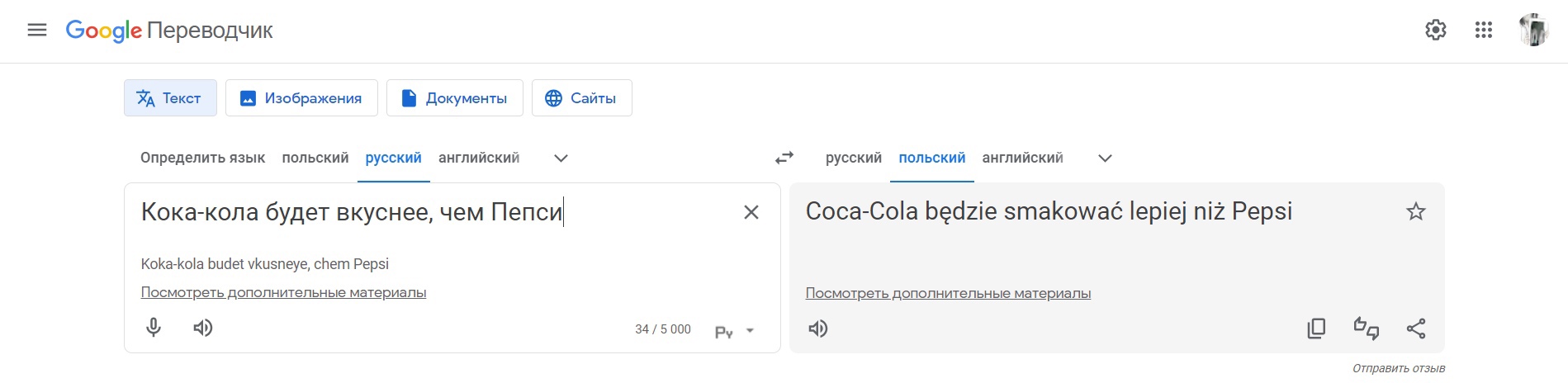Switch to the Документы tab
The image size is (1568, 383).
click(454, 98)
